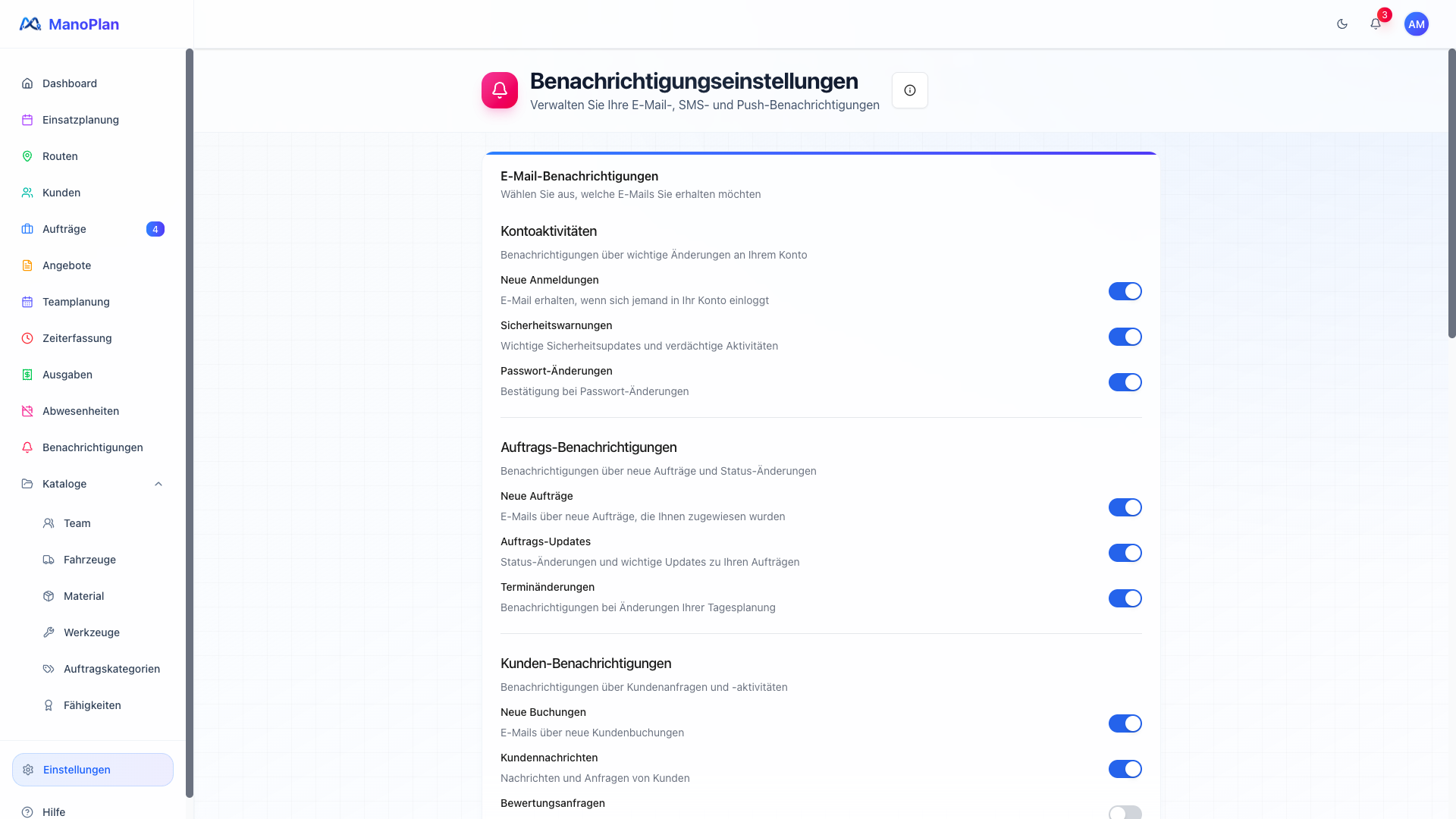The image size is (1456, 819).
Task: Click the info icon beside page title
Action: coord(910,90)
